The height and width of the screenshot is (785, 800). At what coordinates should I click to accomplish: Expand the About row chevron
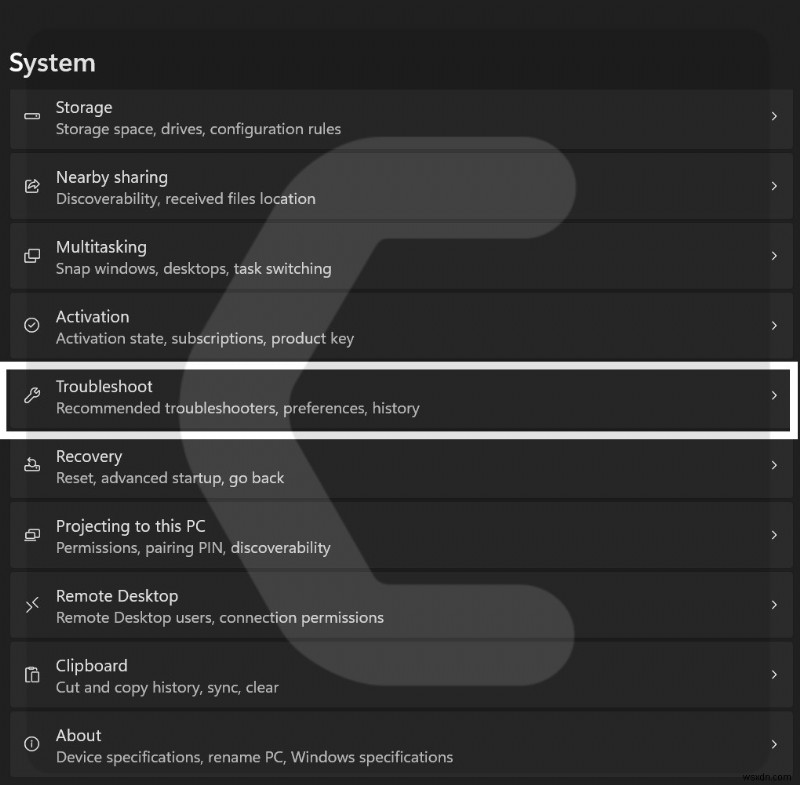tap(775, 745)
